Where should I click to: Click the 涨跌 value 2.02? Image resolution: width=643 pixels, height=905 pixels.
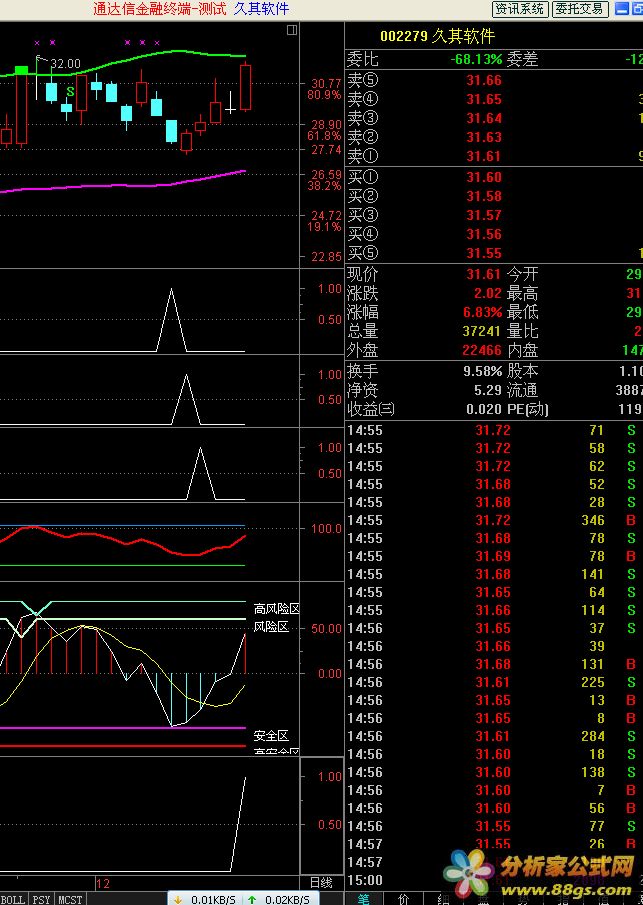pyautogui.click(x=488, y=293)
